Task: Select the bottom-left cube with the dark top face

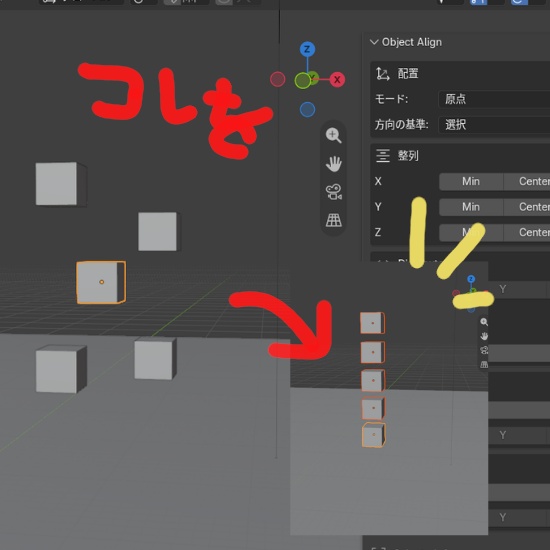Action: tap(61, 369)
